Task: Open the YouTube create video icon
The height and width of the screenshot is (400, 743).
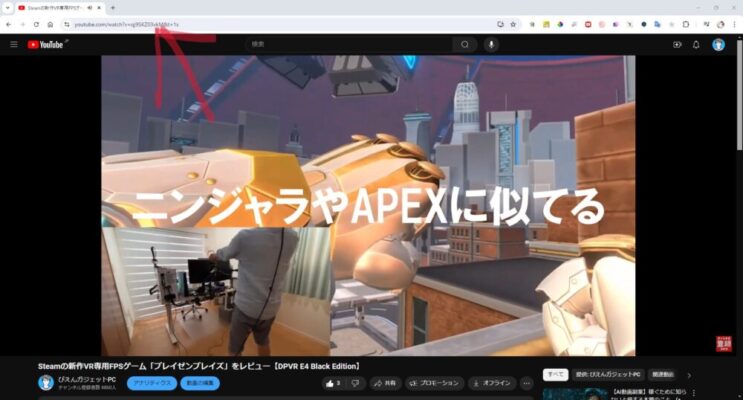Action: coord(677,45)
